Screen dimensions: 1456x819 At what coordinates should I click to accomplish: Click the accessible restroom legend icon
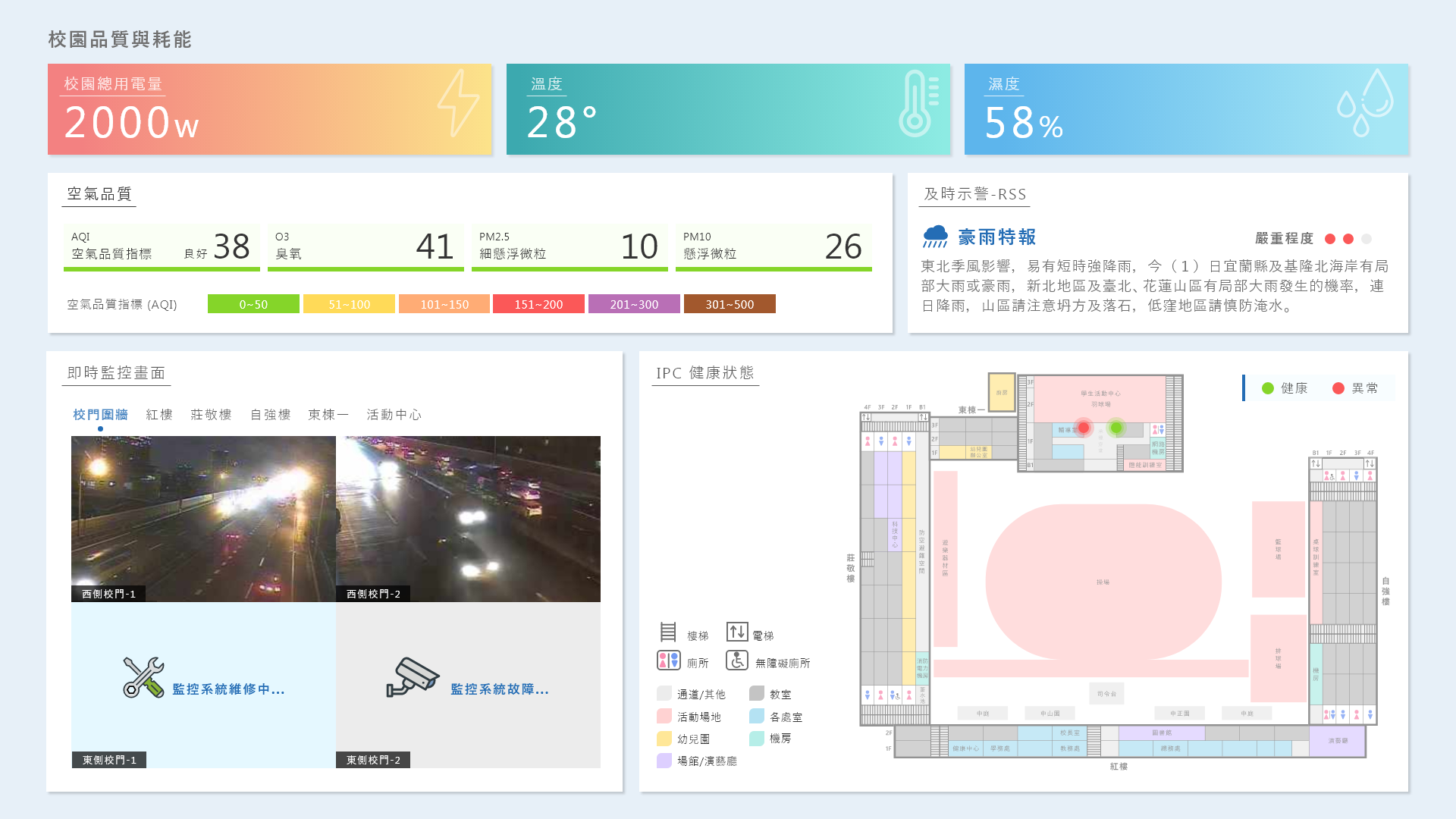737,661
